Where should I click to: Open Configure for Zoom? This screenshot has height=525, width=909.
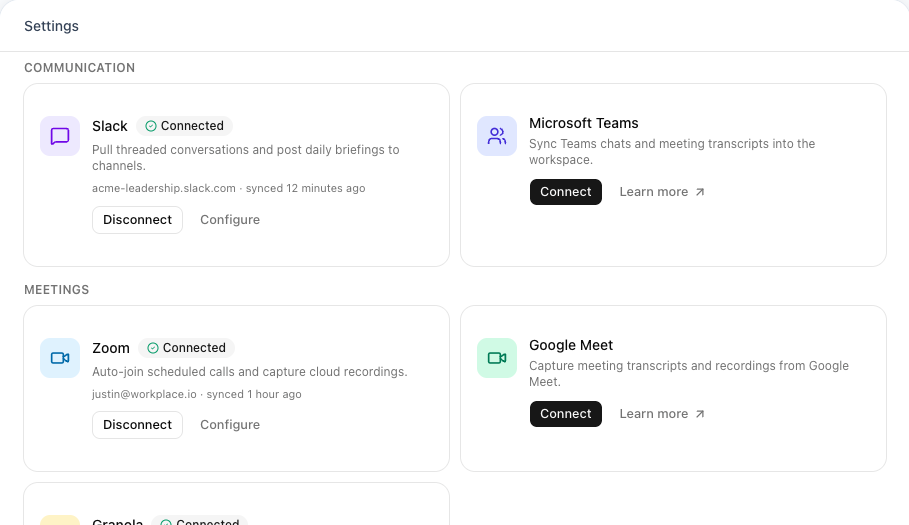(230, 425)
